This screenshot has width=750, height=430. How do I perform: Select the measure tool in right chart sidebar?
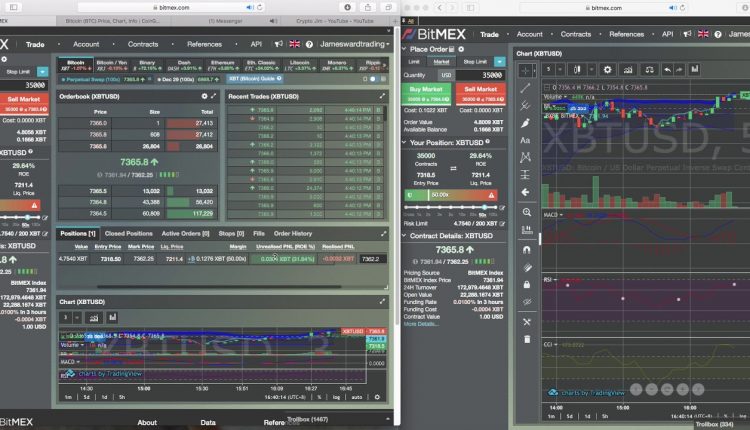pos(527,230)
